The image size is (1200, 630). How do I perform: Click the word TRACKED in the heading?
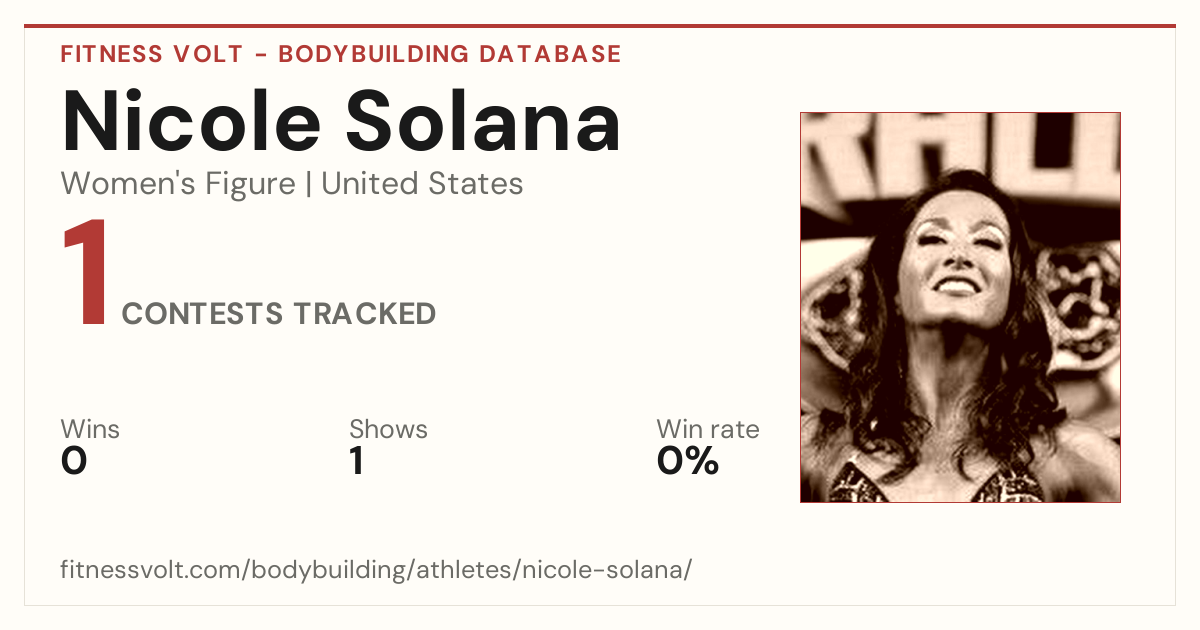364,314
